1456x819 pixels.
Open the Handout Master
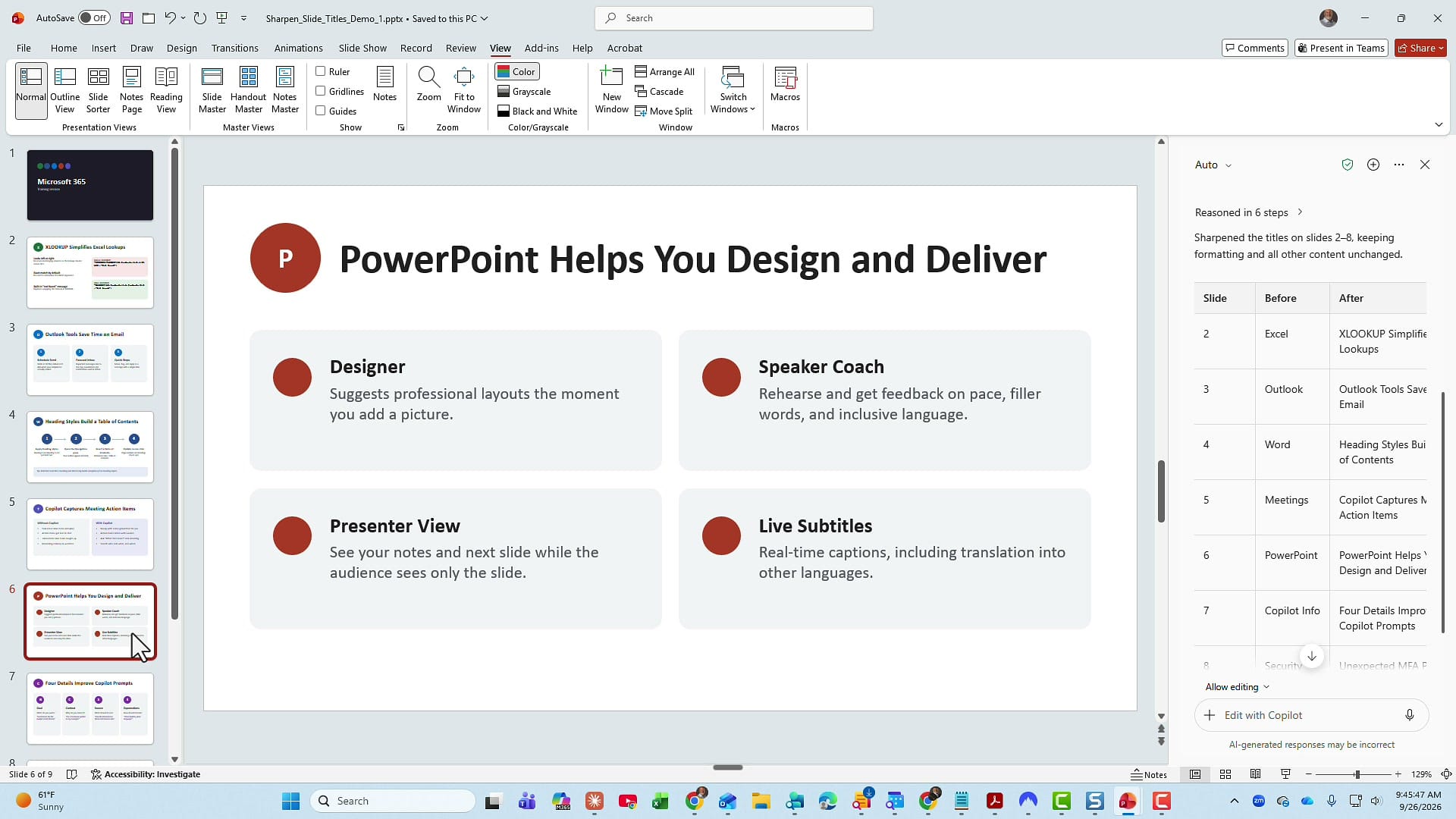click(x=248, y=90)
